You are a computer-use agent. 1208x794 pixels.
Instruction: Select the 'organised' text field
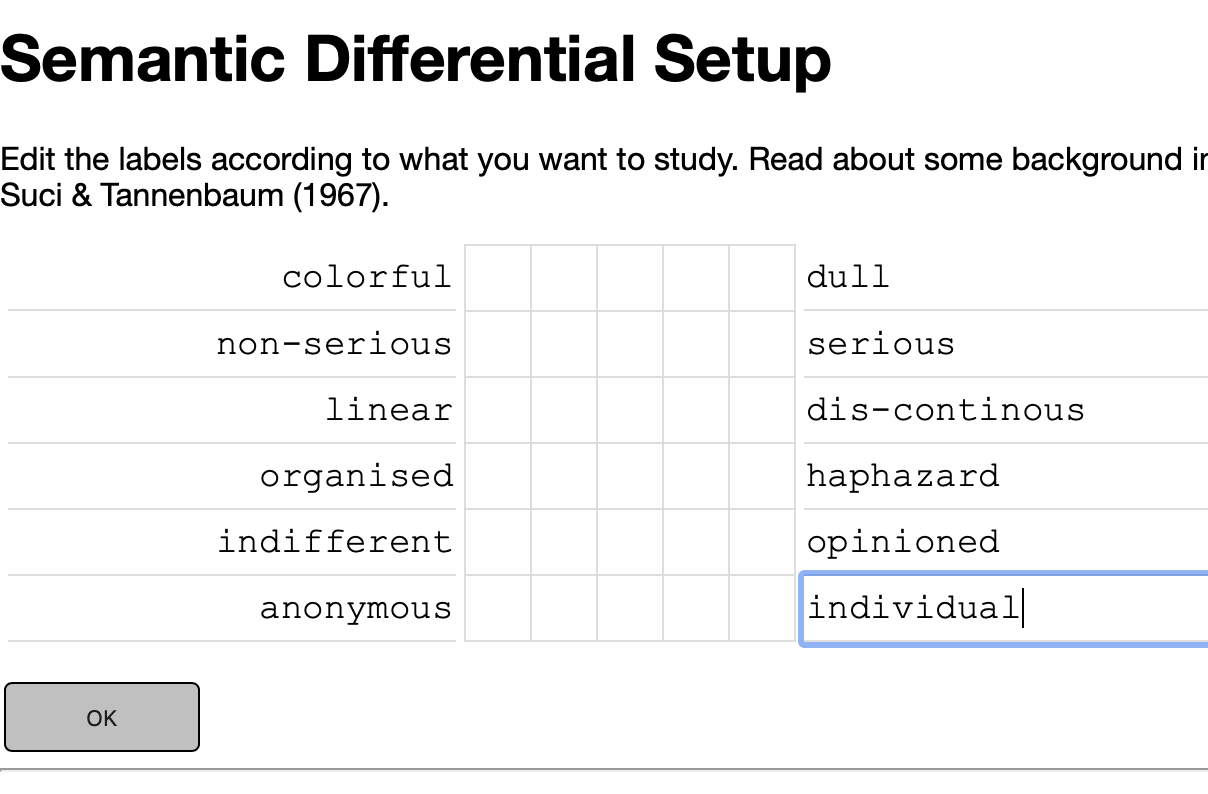(356, 475)
